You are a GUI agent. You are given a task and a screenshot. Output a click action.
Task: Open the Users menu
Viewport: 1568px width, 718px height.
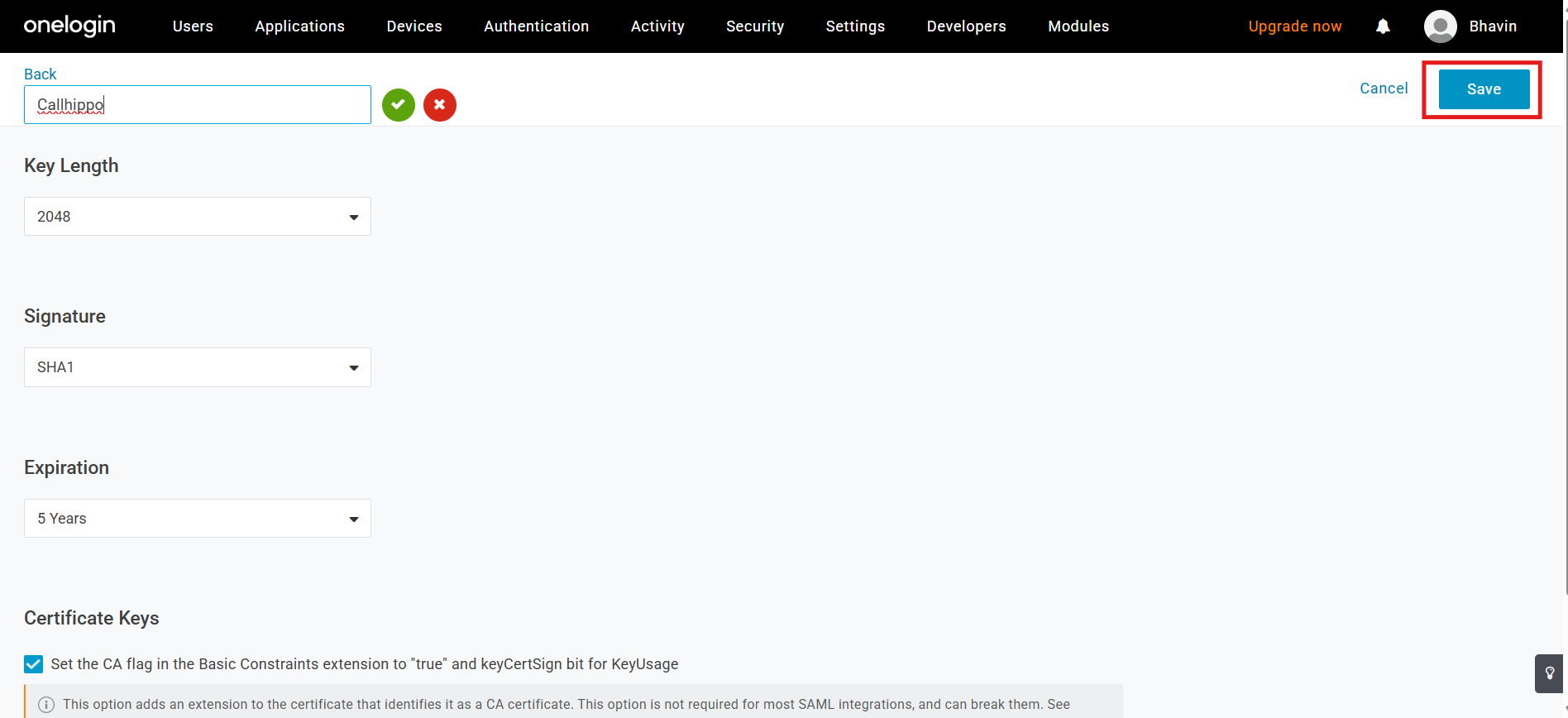coord(193,26)
